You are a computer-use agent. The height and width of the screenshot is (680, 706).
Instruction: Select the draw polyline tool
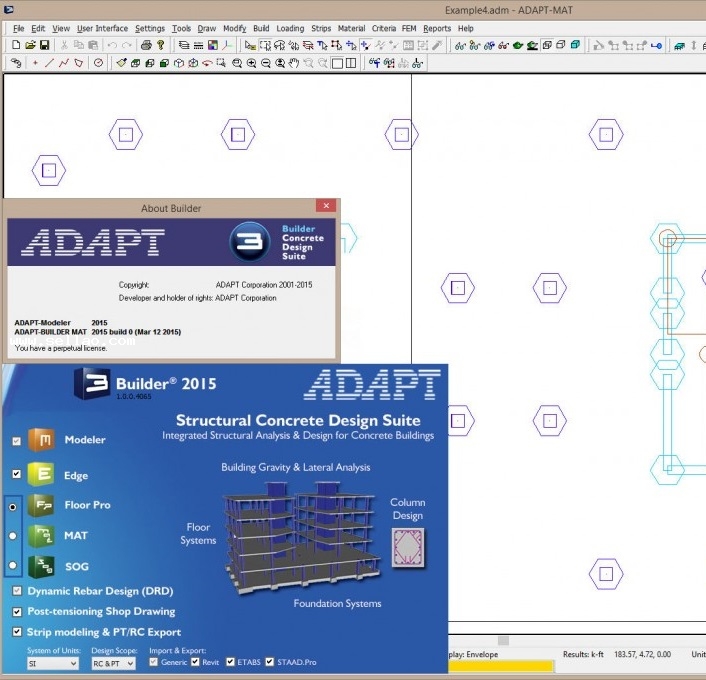tap(63, 63)
